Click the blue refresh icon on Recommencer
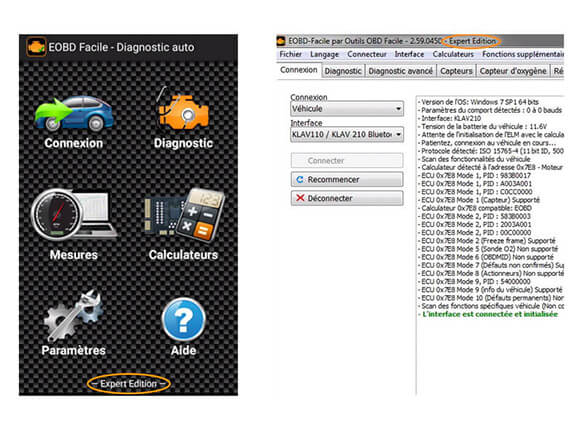This screenshot has width=580, height=438. pyautogui.click(x=300, y=179)
